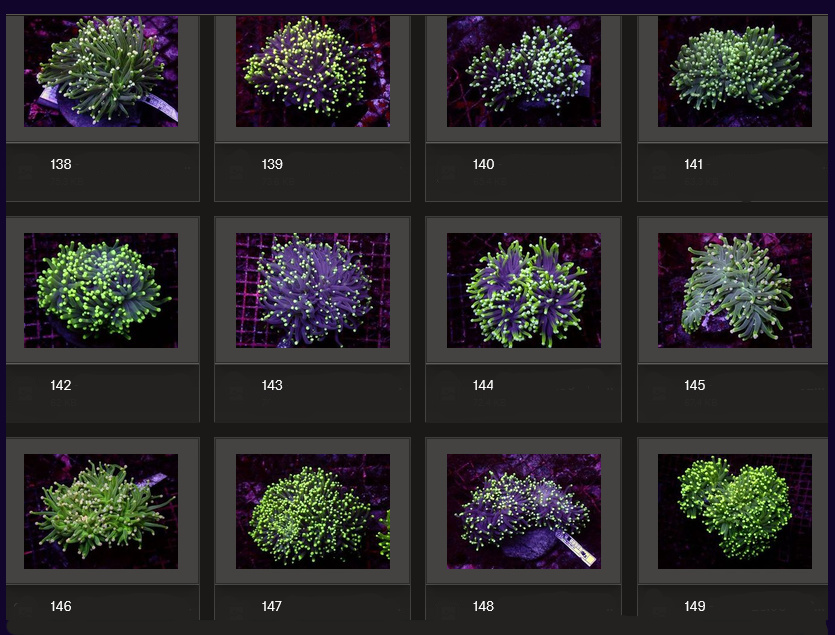Click the file name "146"
Image resolution: width=835 pixels, height=635 pixels.
[61, 606]
